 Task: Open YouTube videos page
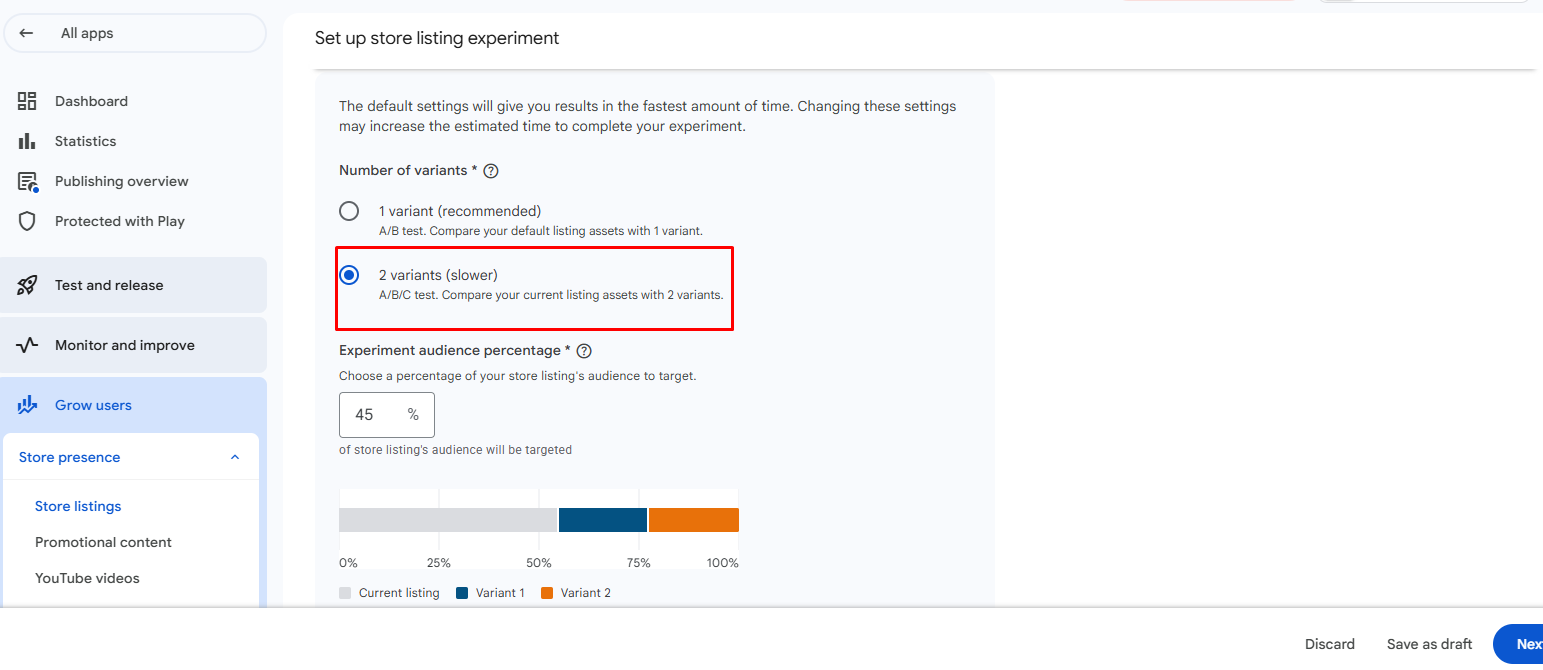click(87, 578)
